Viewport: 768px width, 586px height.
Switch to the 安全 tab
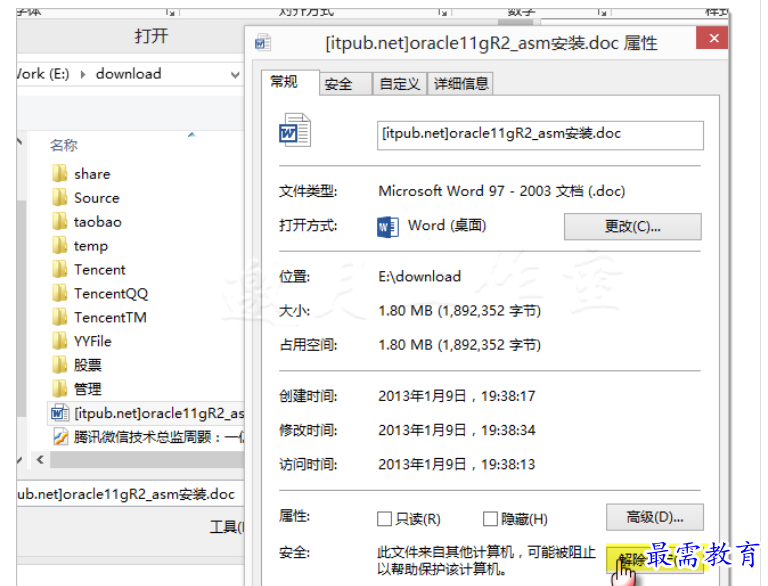coord(345,84)
